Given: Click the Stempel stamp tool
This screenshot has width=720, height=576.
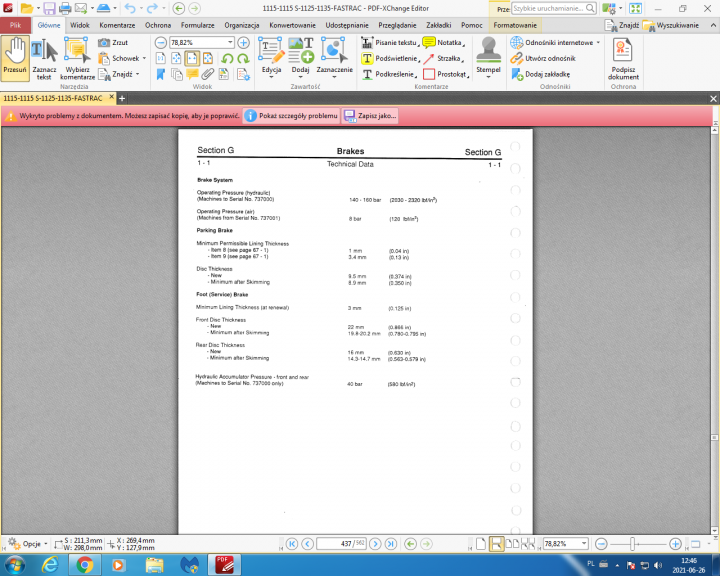Looking at the screenshot, I should [488, 58].
